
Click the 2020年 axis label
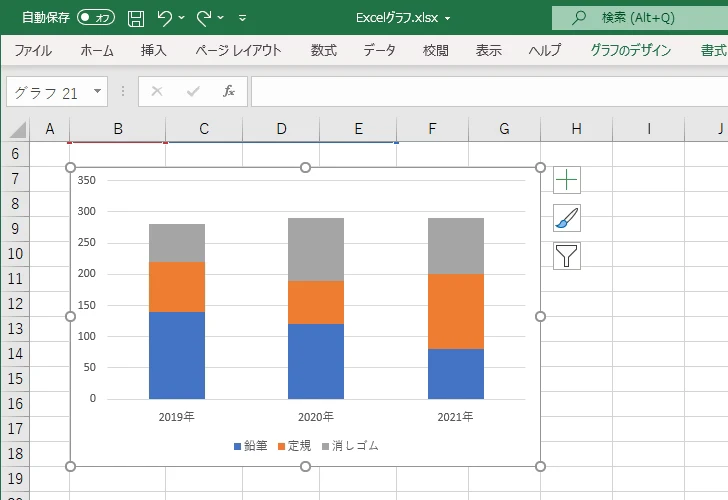click(316, 417)
